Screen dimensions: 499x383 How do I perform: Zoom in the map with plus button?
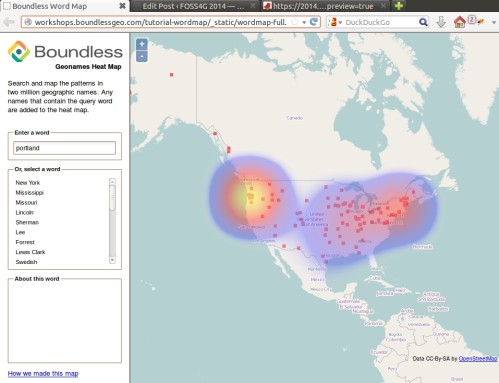(142, 44)
